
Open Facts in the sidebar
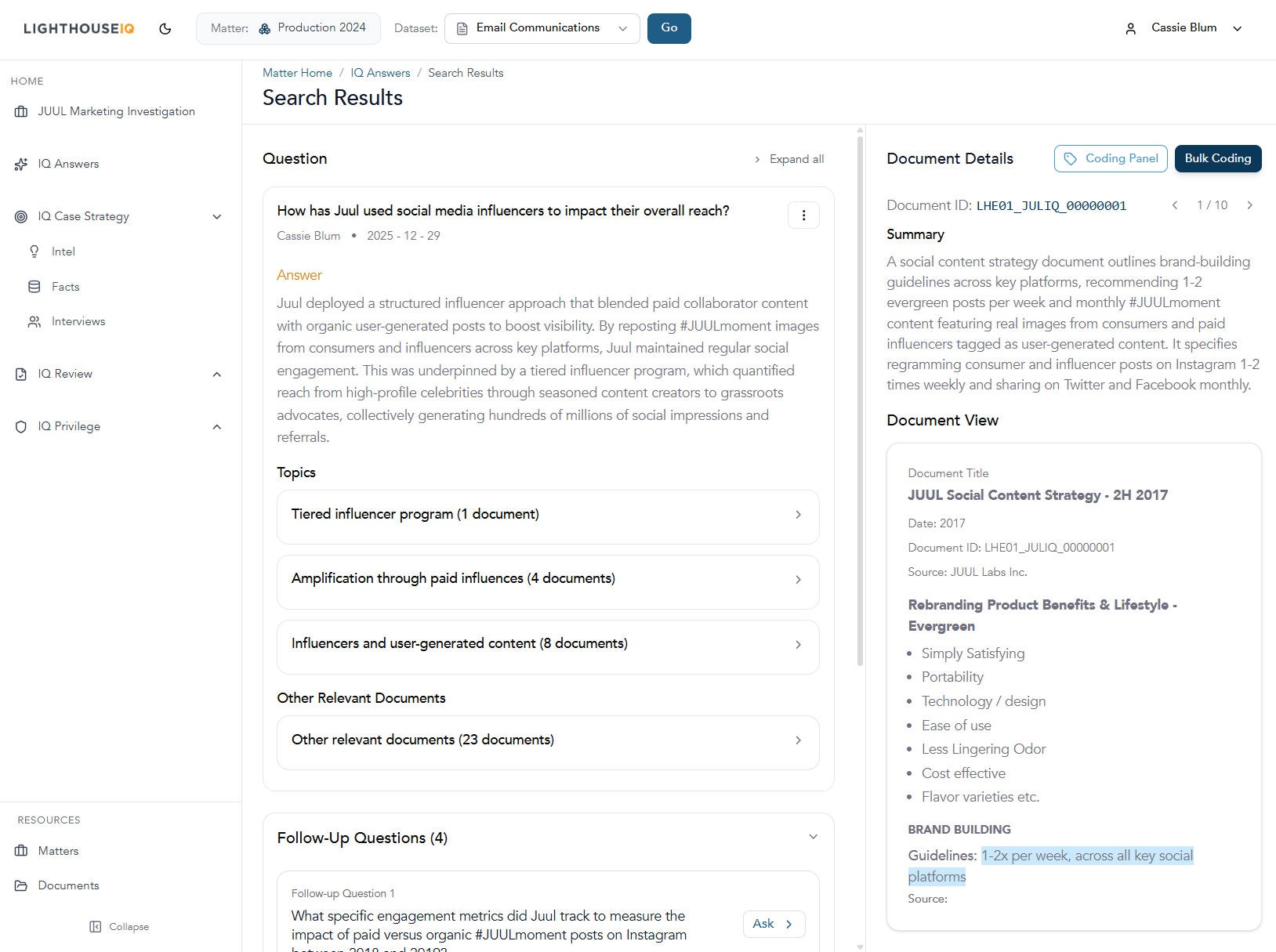pyautogui.click(x=66, y=287)
